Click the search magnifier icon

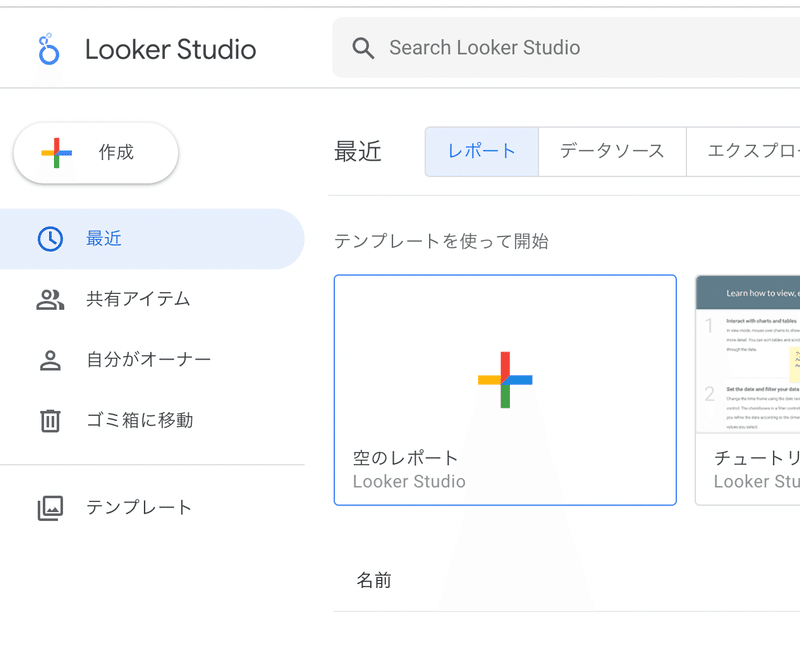(x=363, y=48)
